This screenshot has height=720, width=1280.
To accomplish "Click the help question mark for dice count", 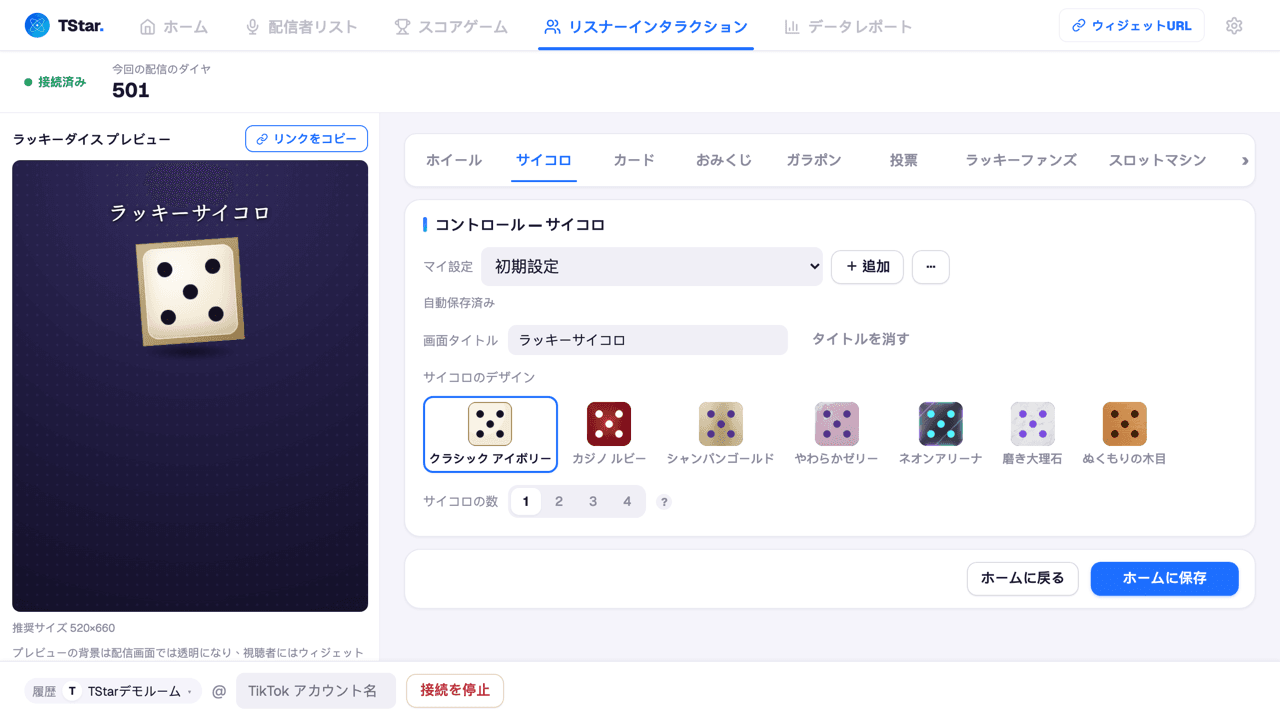I will point(664,502).
